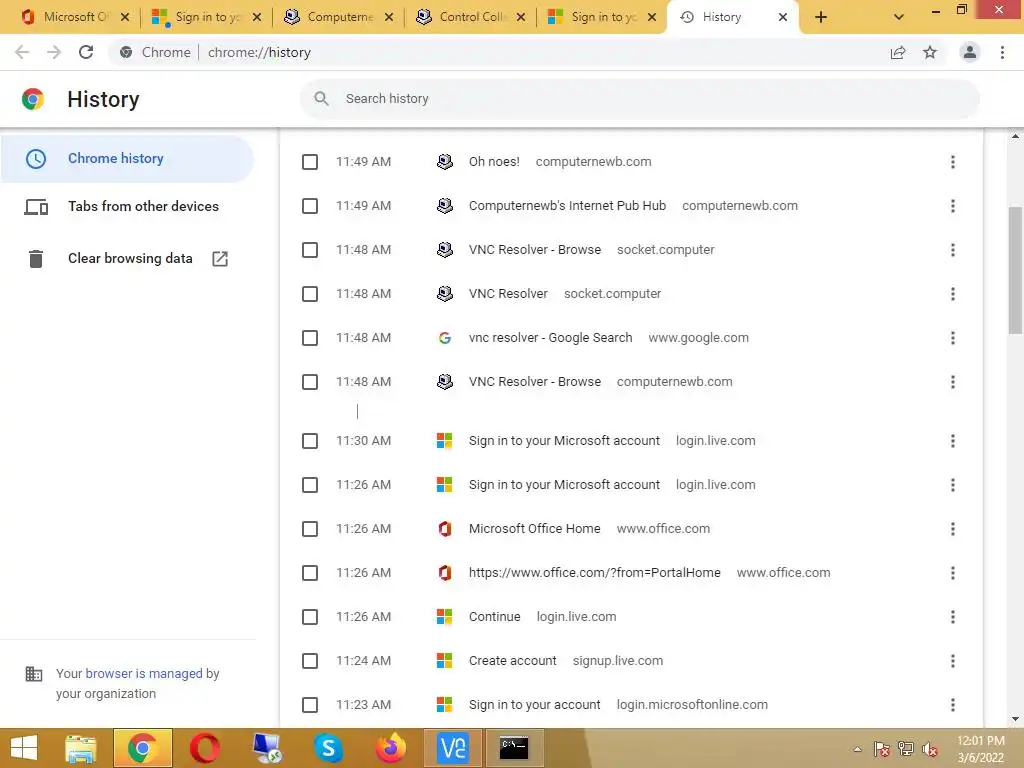Tick checkbox for 11:30 AM Microsoft sign-in entry
Image resolution: width=1024 pixels, height=768 pixels.
pos(310,441)
